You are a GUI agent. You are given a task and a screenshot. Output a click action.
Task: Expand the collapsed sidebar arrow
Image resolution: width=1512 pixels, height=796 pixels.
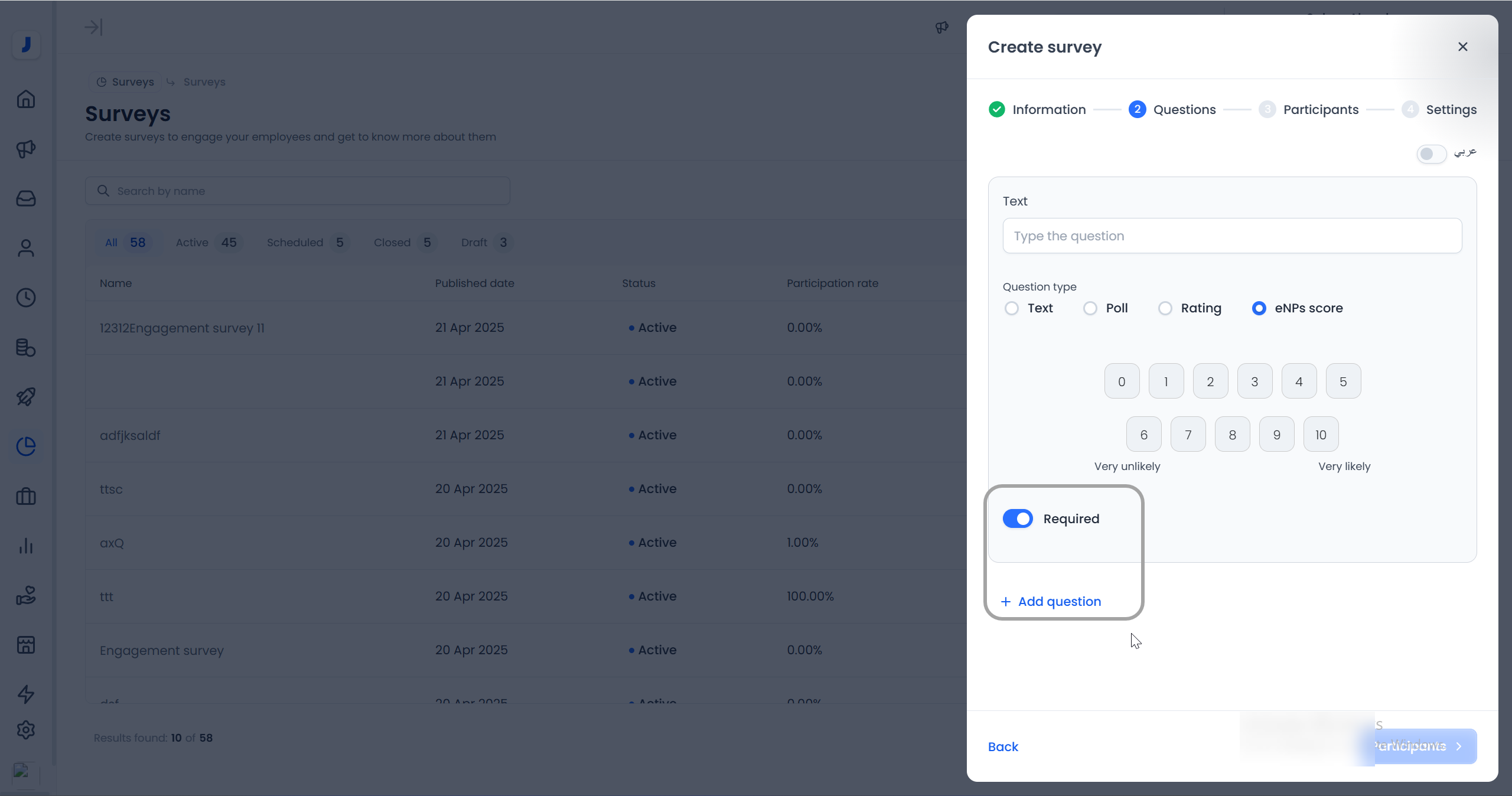[93, 27]
